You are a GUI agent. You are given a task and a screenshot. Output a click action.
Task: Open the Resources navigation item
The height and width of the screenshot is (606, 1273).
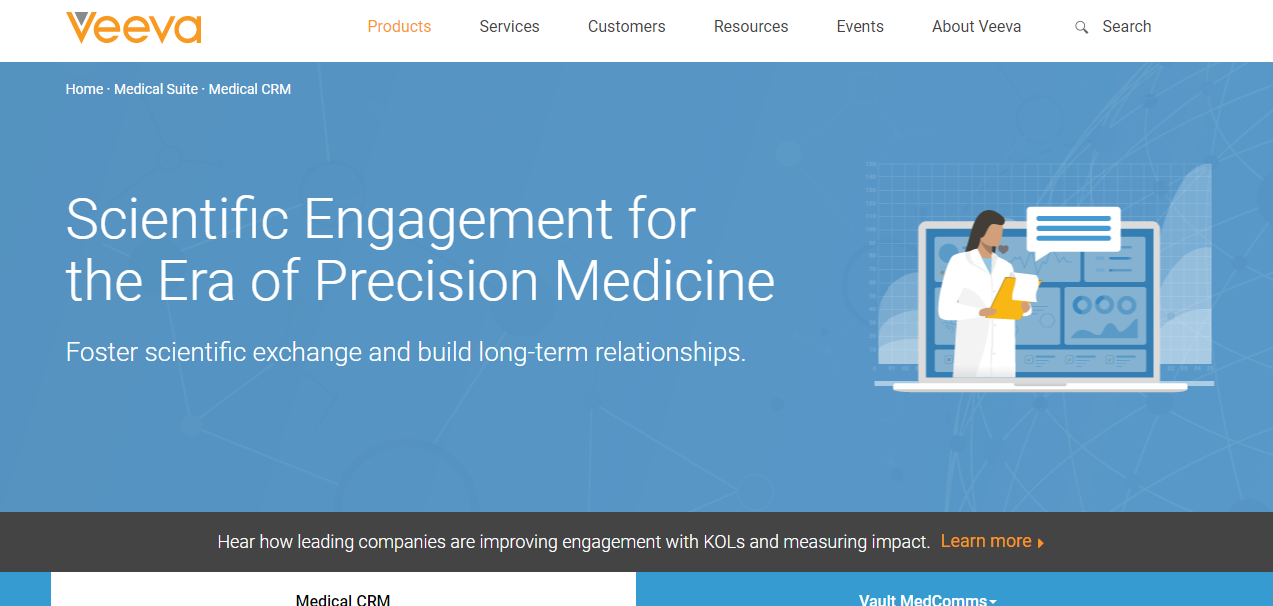pyautogui.click(x=751, y=27)
